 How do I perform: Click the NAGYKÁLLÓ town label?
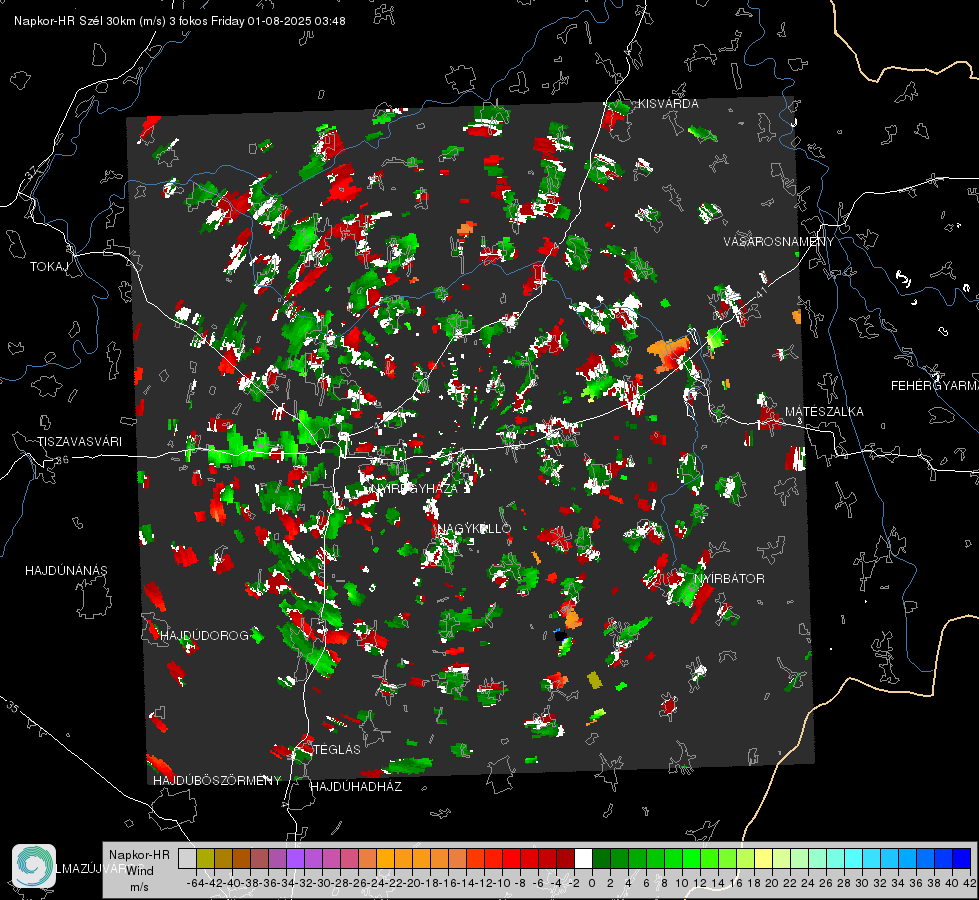[475, 529]
